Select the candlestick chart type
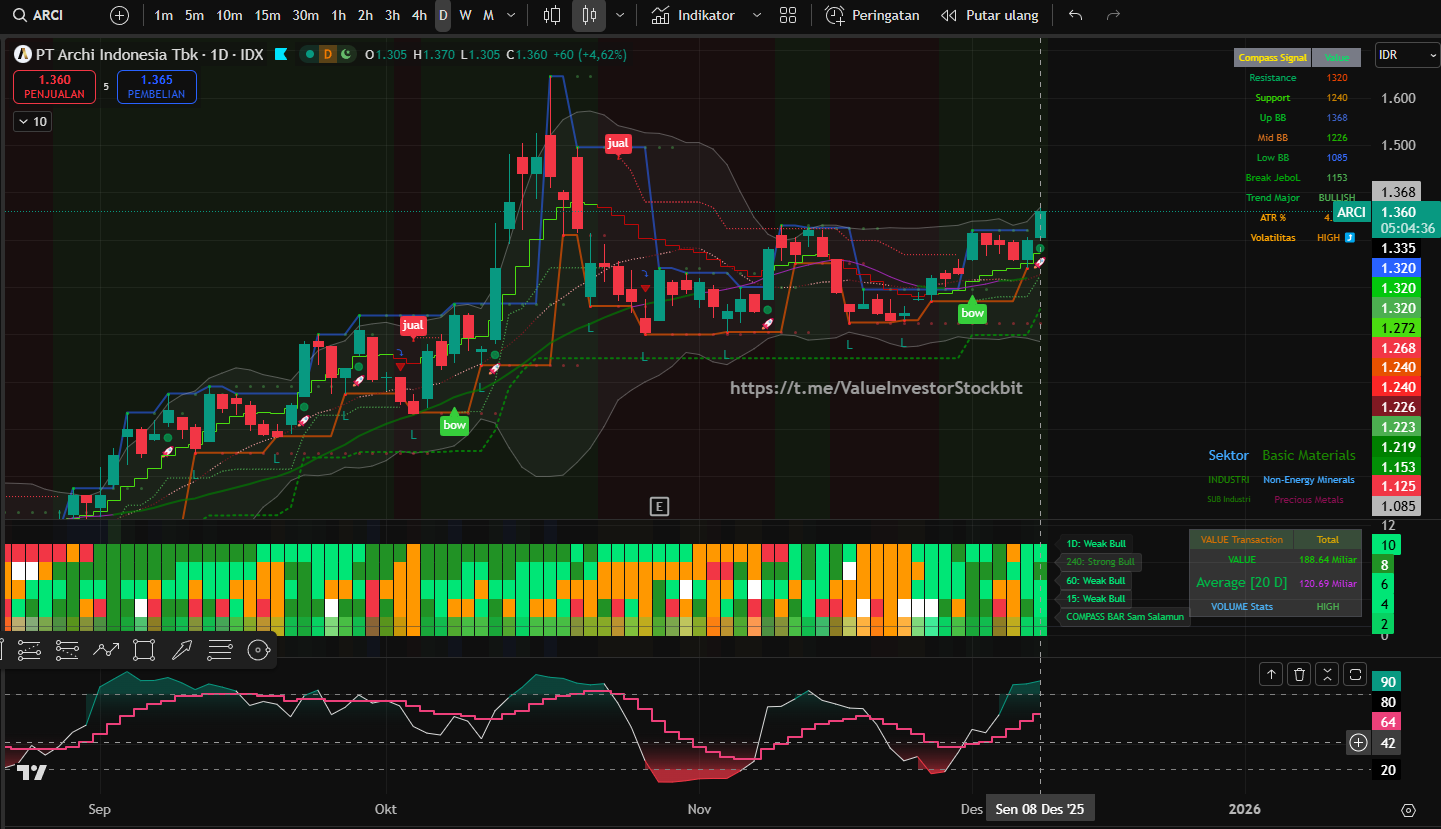 pos(589,15)
